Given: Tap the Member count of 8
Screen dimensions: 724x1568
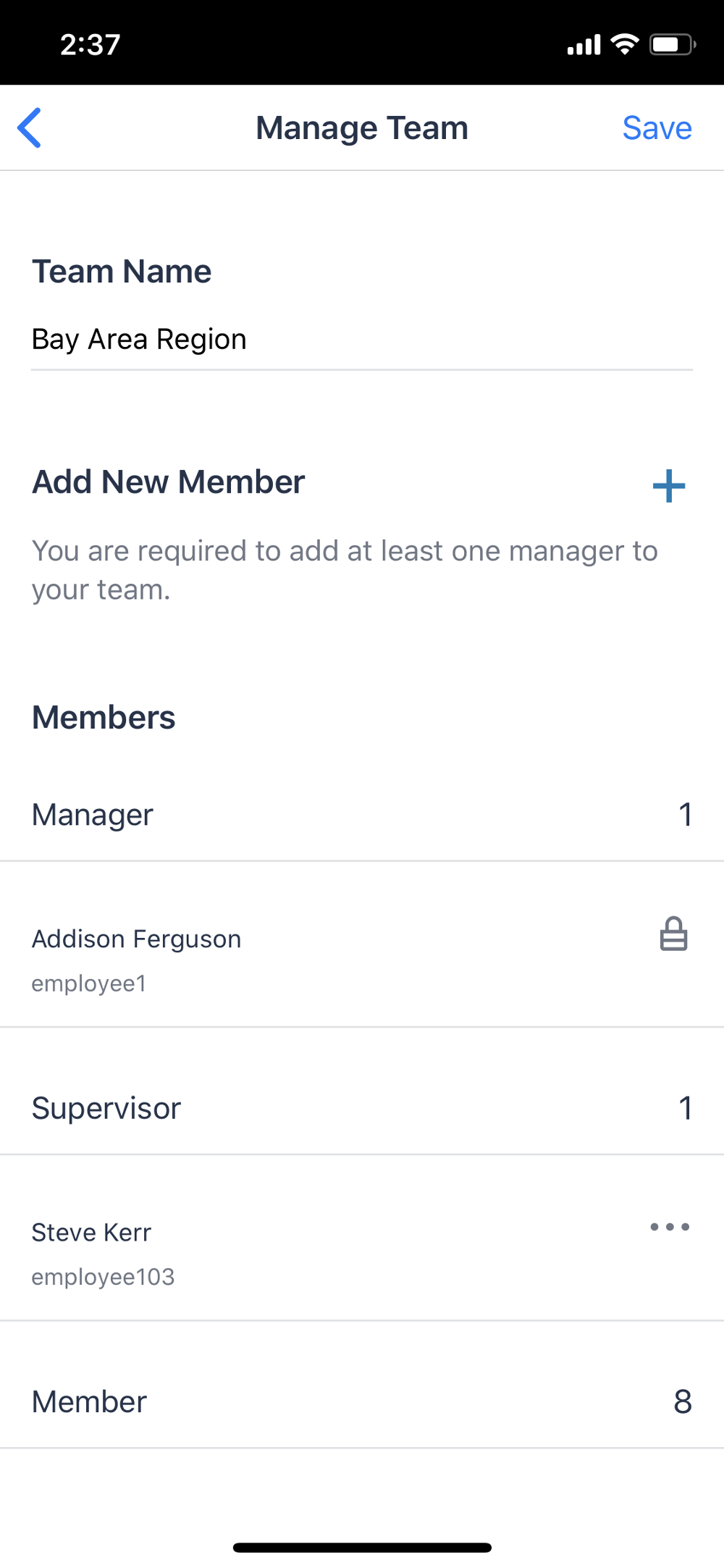Looking at the screenshot, I should click(x=683, y=1402).
